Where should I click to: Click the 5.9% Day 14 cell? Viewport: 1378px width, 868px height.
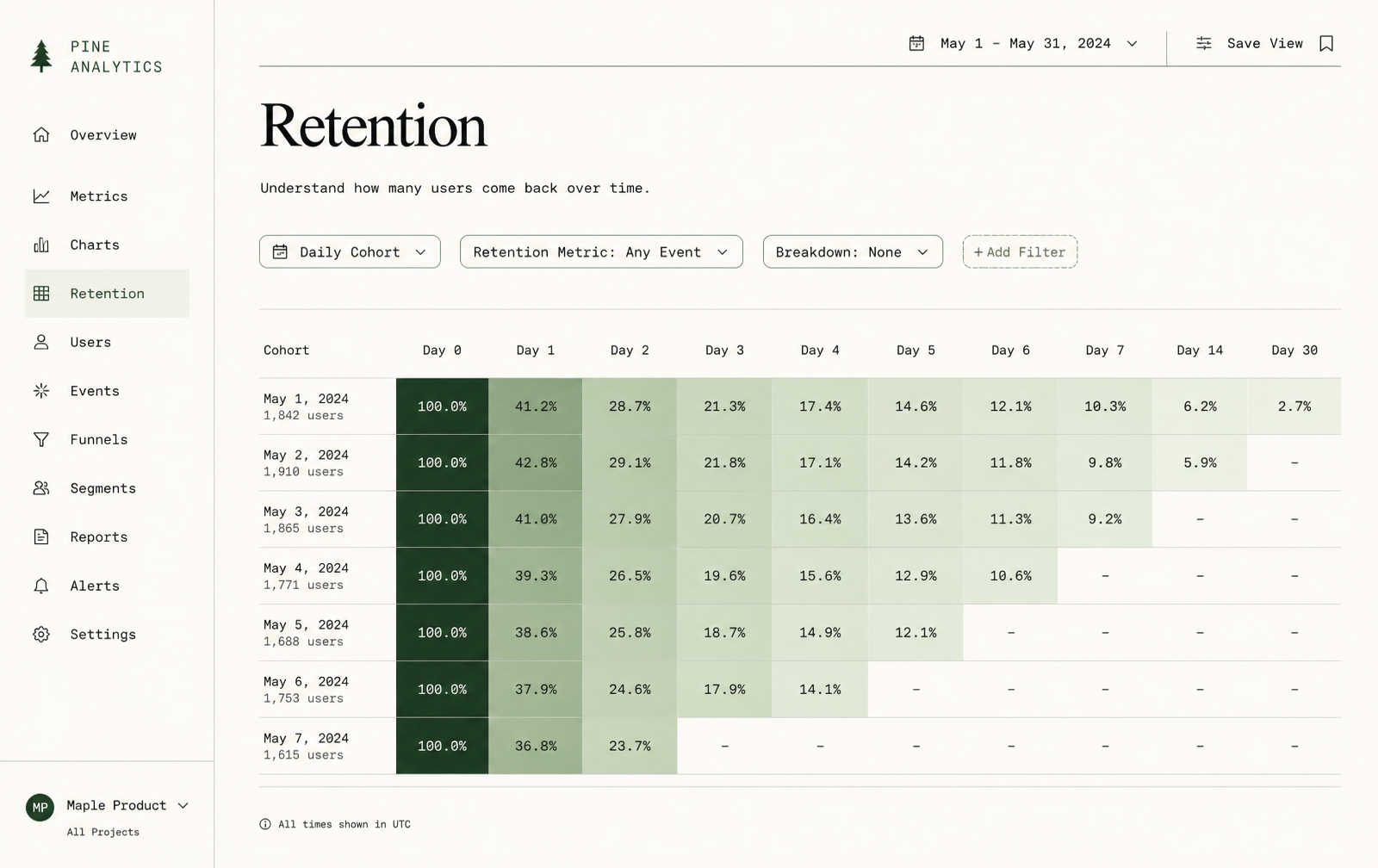pyautogui.click(x=1200, y=462)
